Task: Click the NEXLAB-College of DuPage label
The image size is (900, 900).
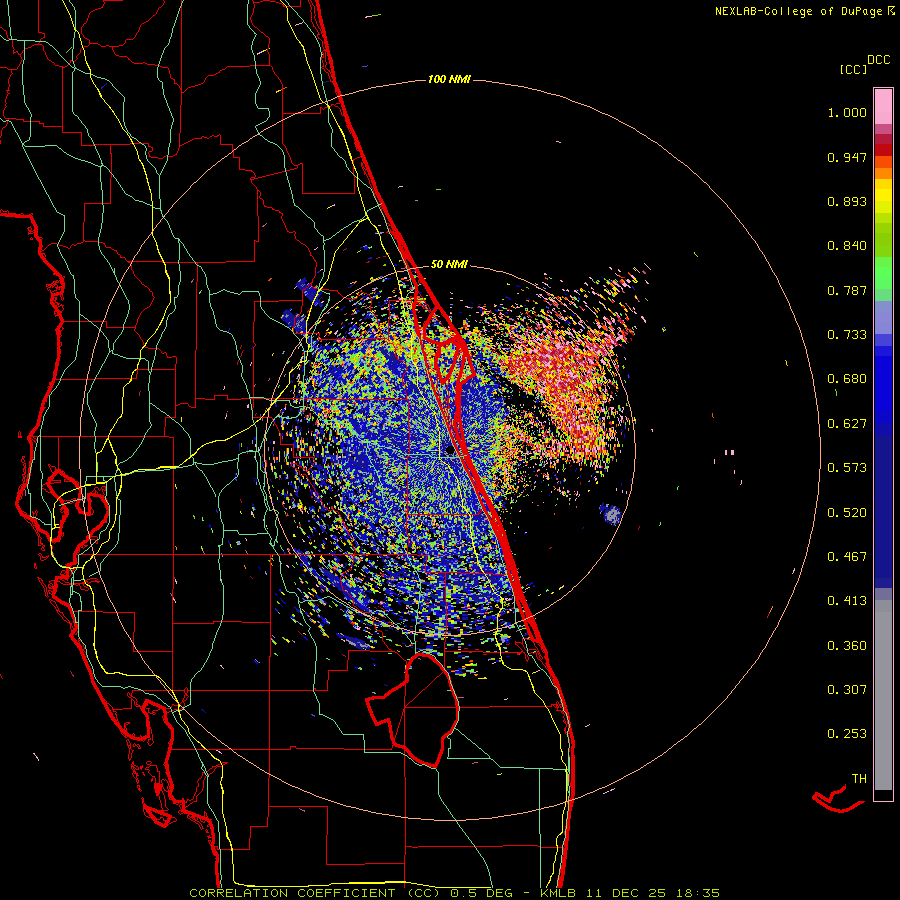Action: pos(798,11)
